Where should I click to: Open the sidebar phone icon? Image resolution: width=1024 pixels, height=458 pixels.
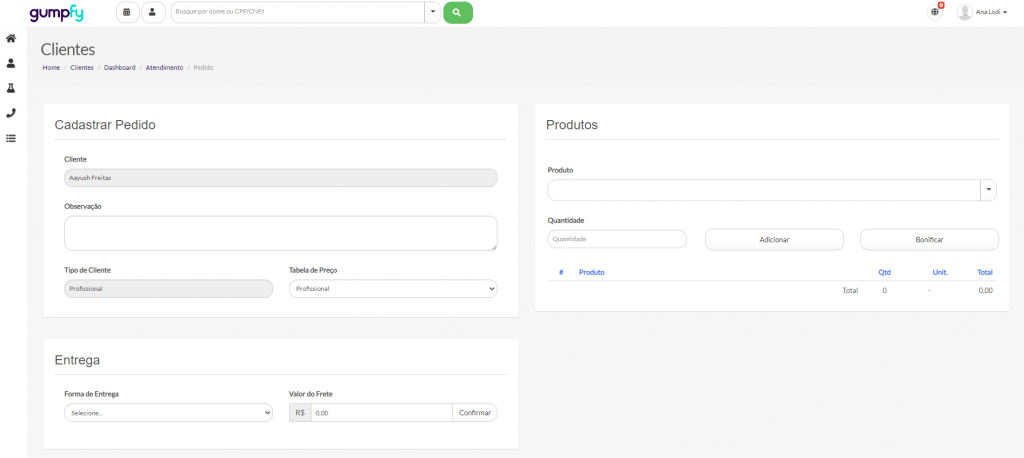[11, 113]
